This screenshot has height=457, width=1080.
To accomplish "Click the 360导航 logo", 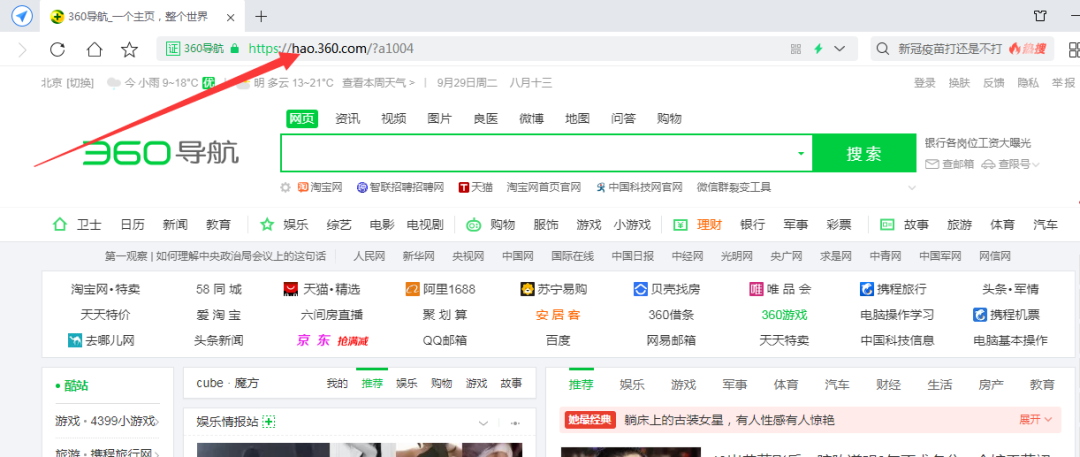I will tap(160, 152).
